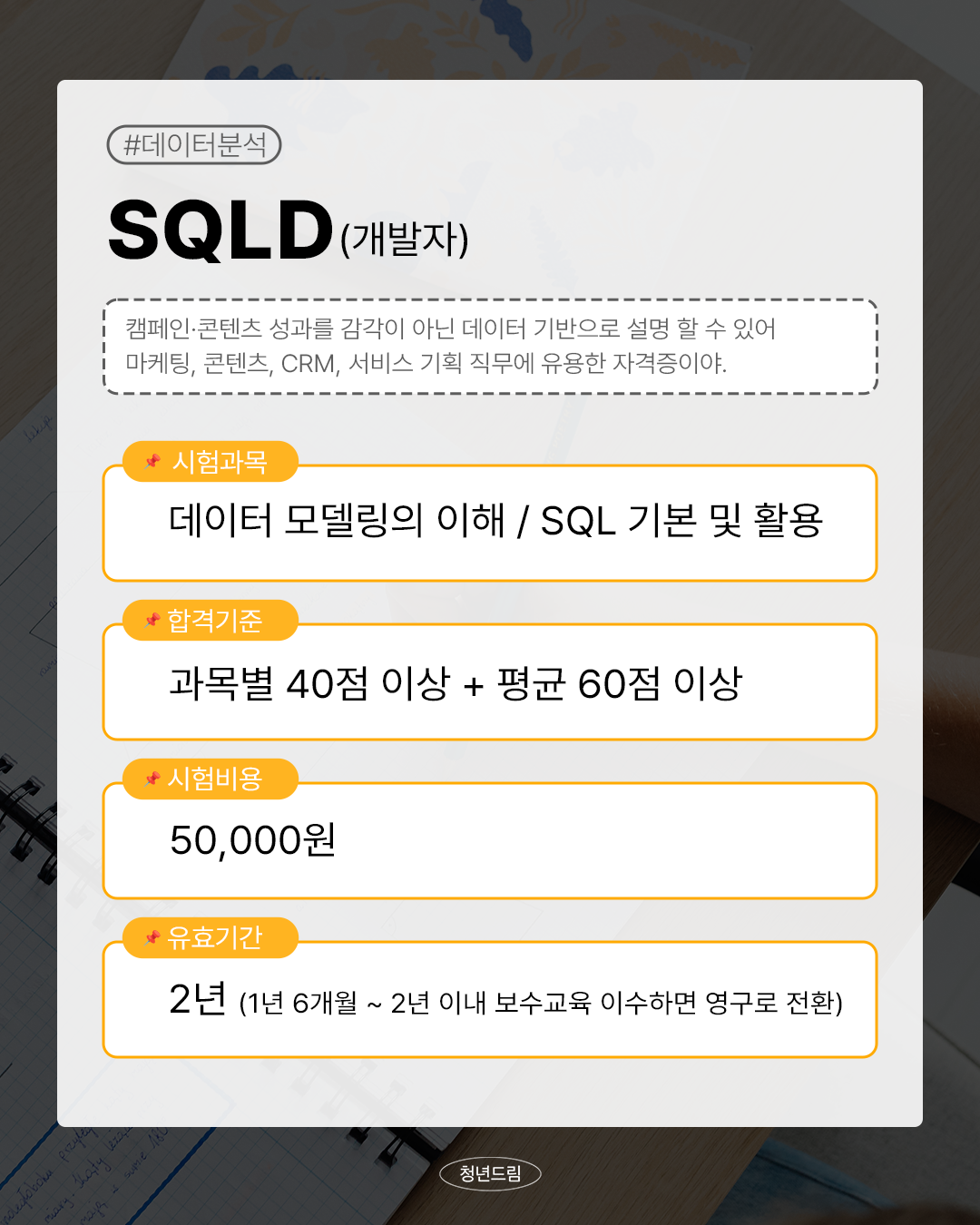Click the 청년드림 logo badge
Image resolution: width=980 pixels, height=1225 pixels.
click(x=490, y=1173)
